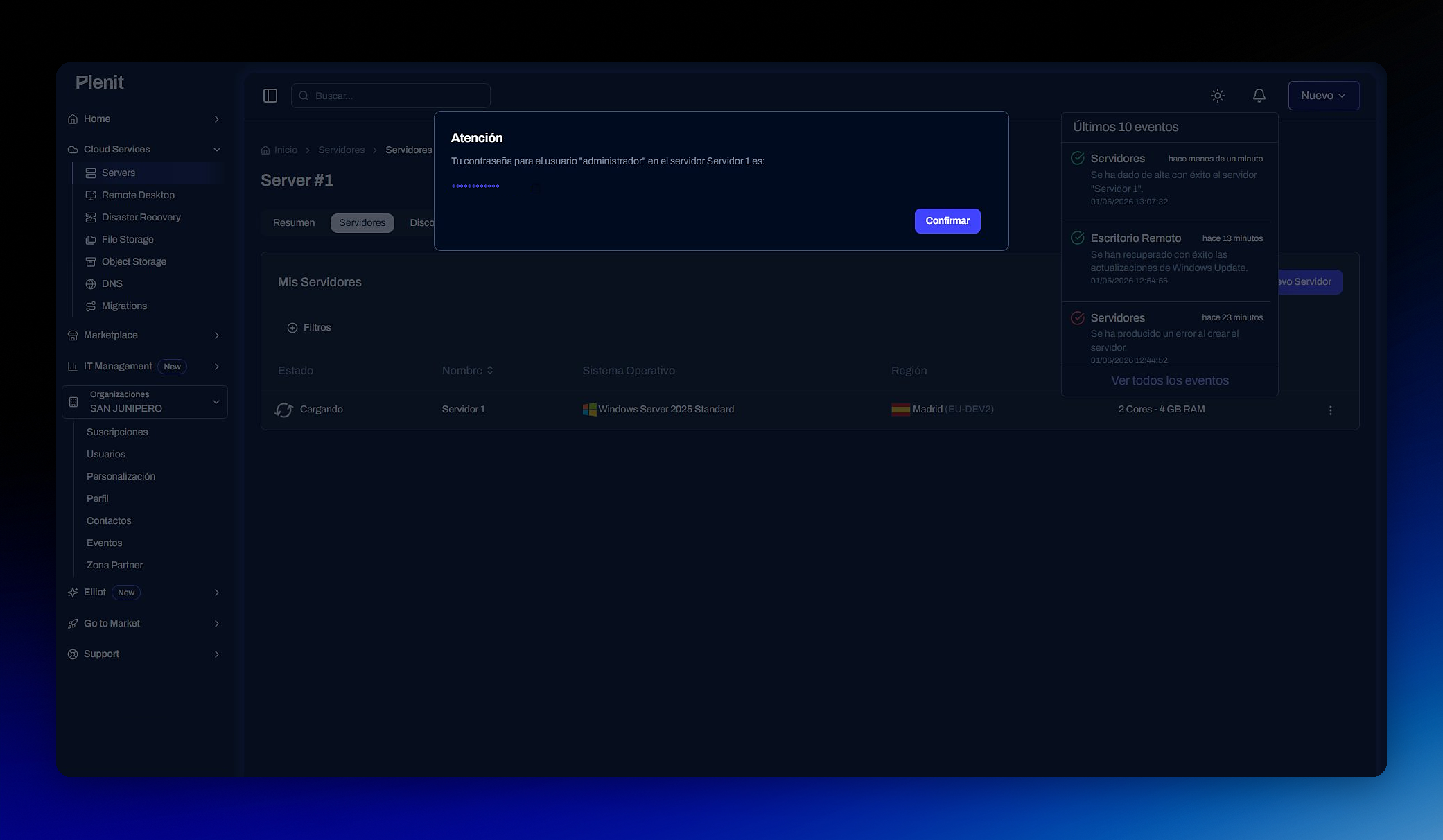Click check icon of Escritorio Remoto event
This screenshot has width=1443, height=840.
pos(1078,238)
